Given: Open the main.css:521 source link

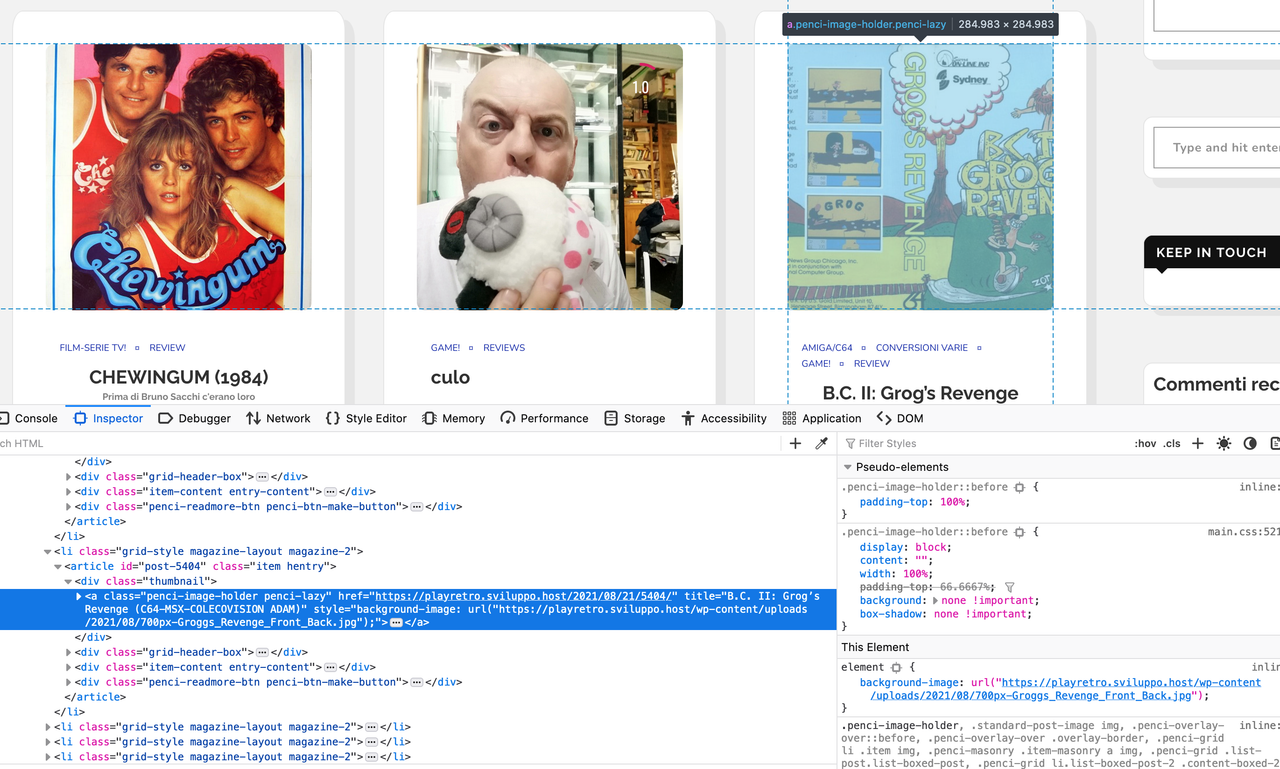Looking at the screenshot, I should pyautogui.click(x=1243, y=532).
